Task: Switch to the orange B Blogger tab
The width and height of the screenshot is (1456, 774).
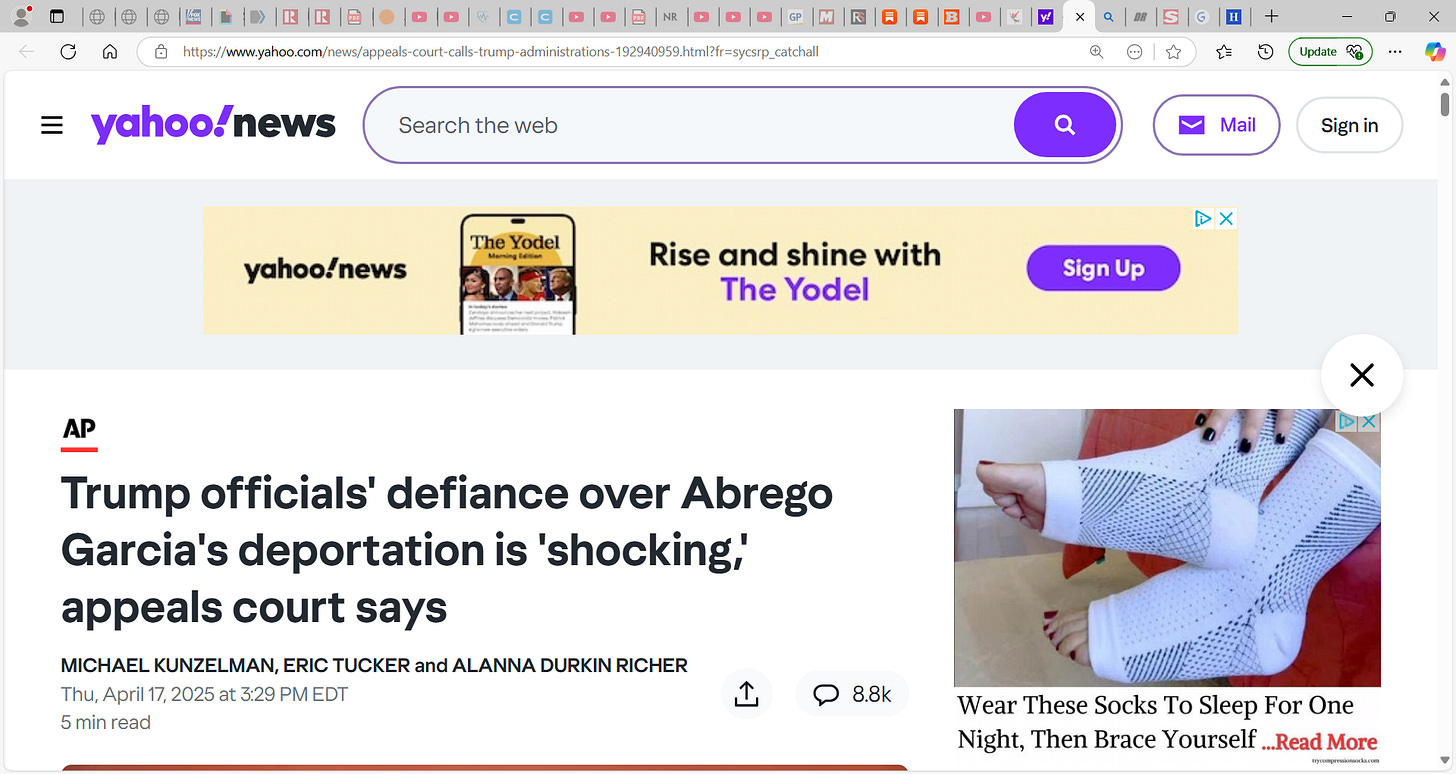Action: click(x=951, y=17)
